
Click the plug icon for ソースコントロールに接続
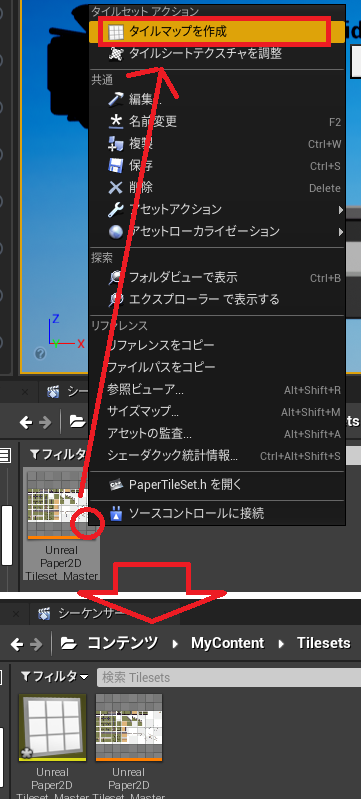(116, 514)
